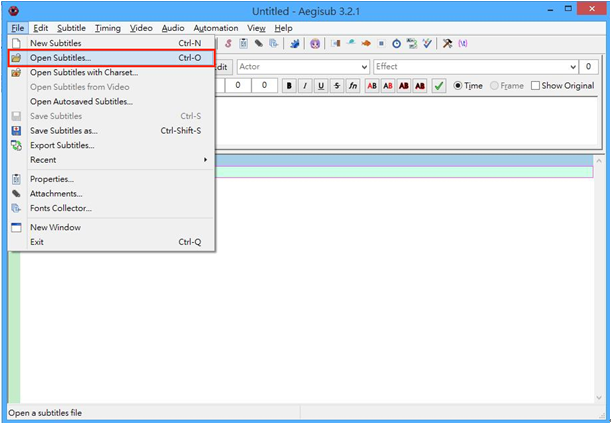
Task: Pick the primary color AB swatch button
Action: pyautogui.click(x=372, y=86)
